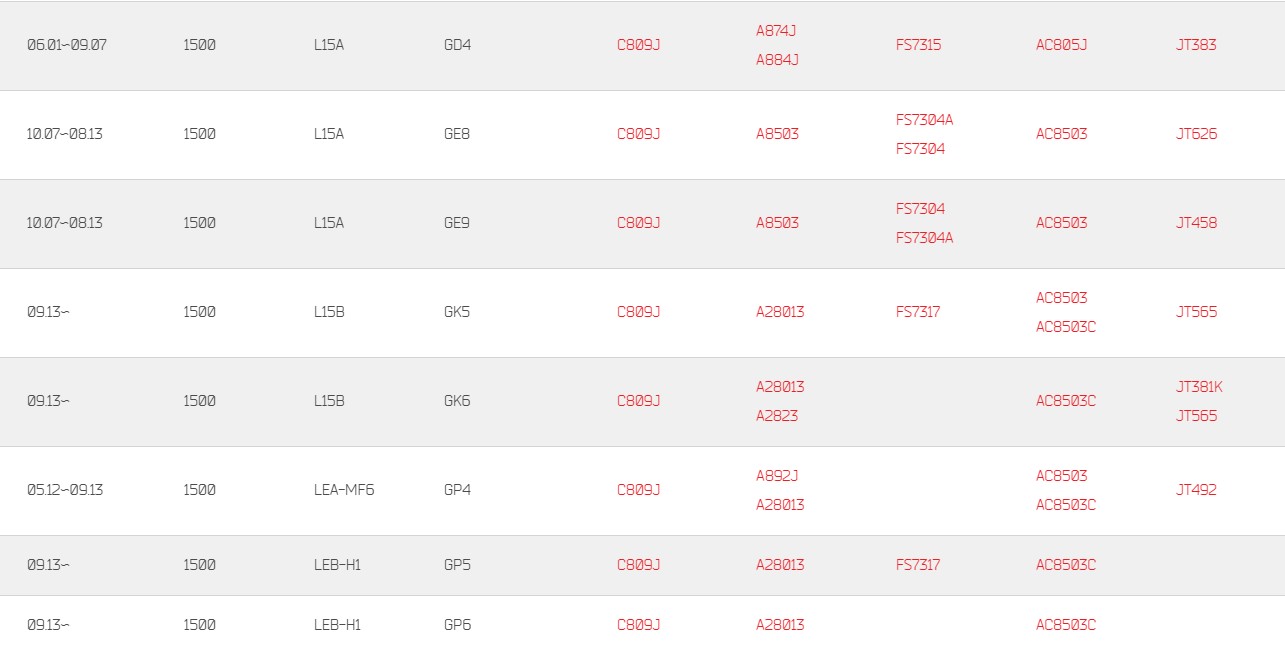Viewport: 1285px width, 655px height.
Task: Click FS7315 in the GD4 row
Action: pyautogui.click(x=918, y=45)
